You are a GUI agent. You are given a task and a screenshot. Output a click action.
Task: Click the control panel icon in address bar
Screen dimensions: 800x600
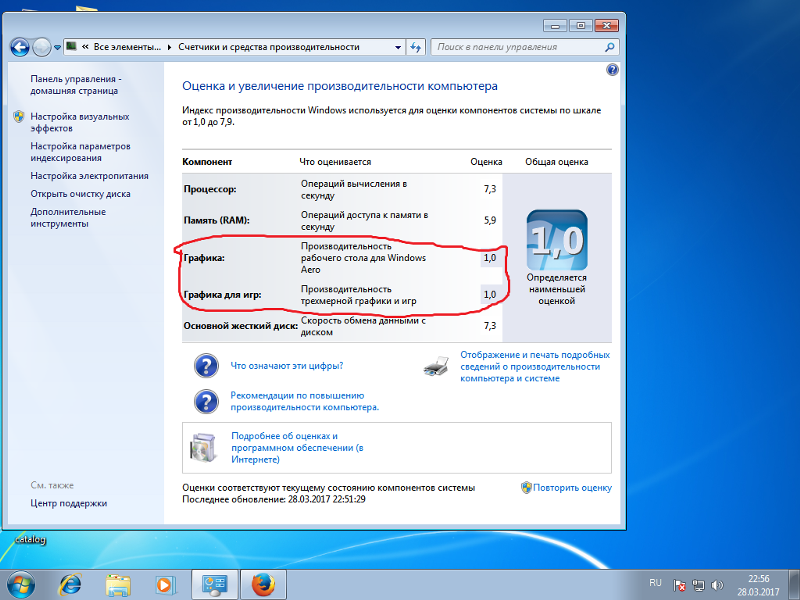coord(71,46)
